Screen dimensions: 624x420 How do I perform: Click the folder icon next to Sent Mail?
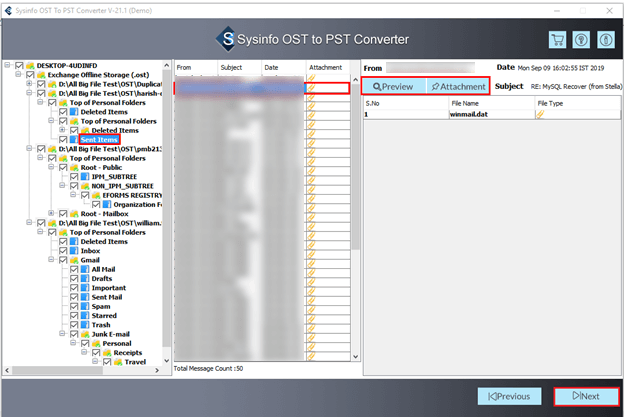[85, 297]
